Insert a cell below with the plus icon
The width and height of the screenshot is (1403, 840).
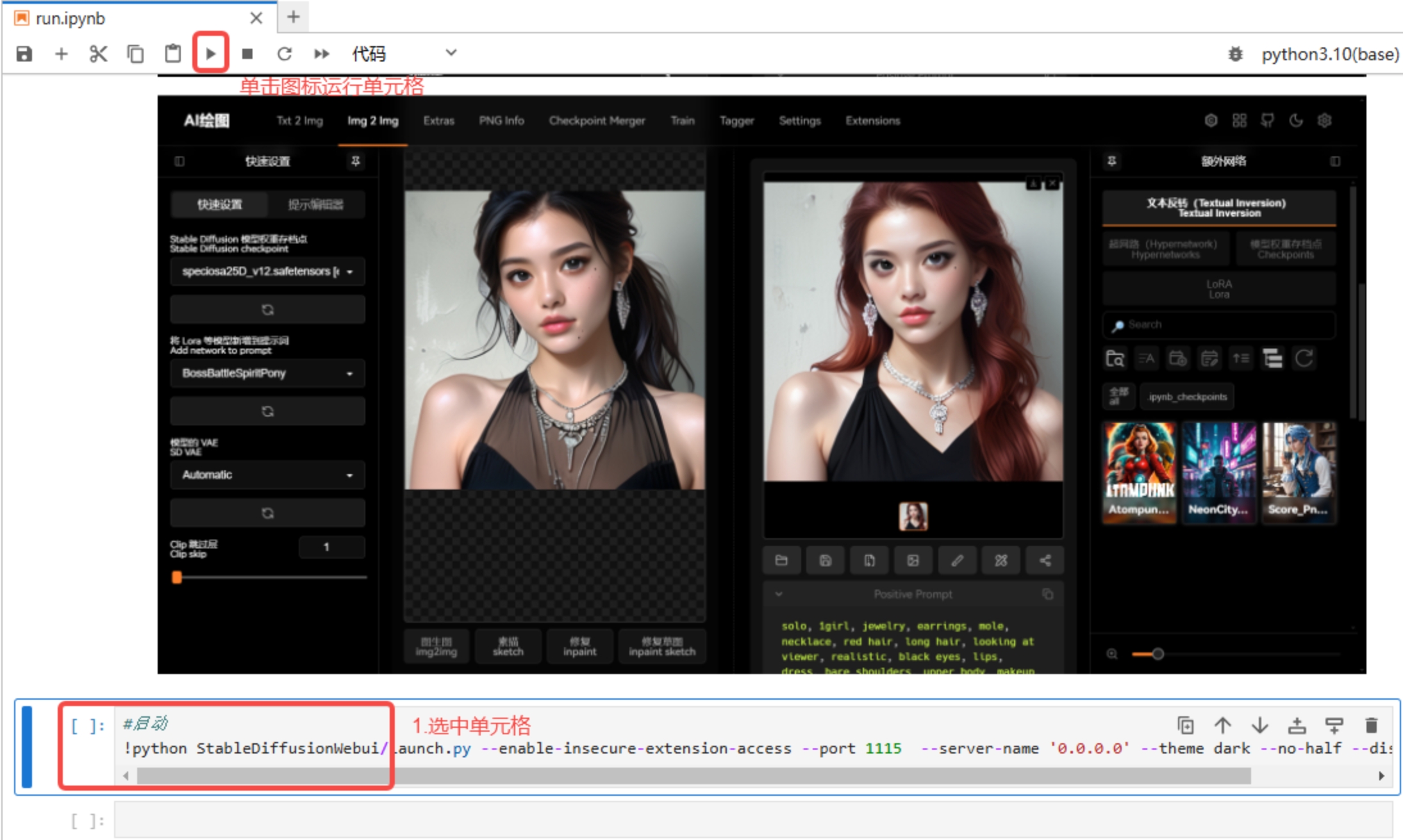point(61,54)
